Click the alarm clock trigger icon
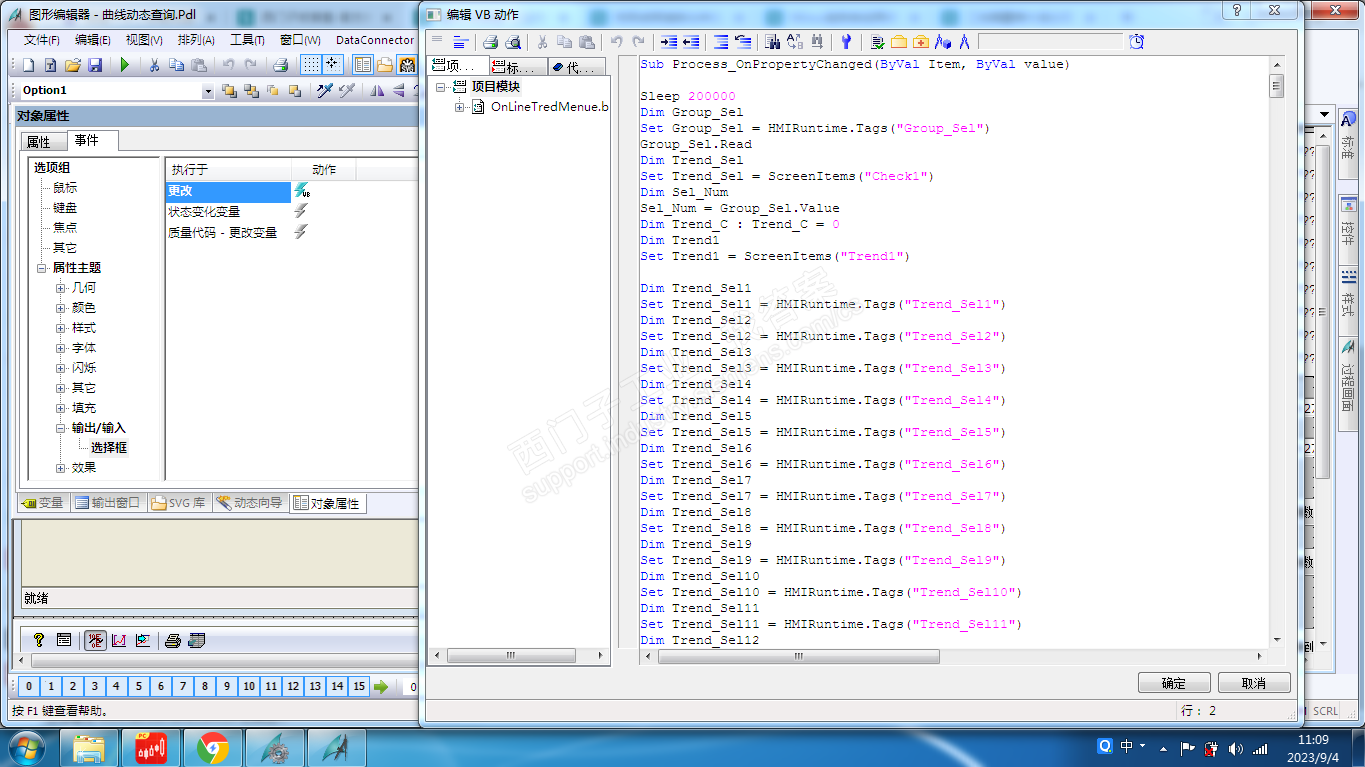The image size is (1365, 767). coord(1137,42)
